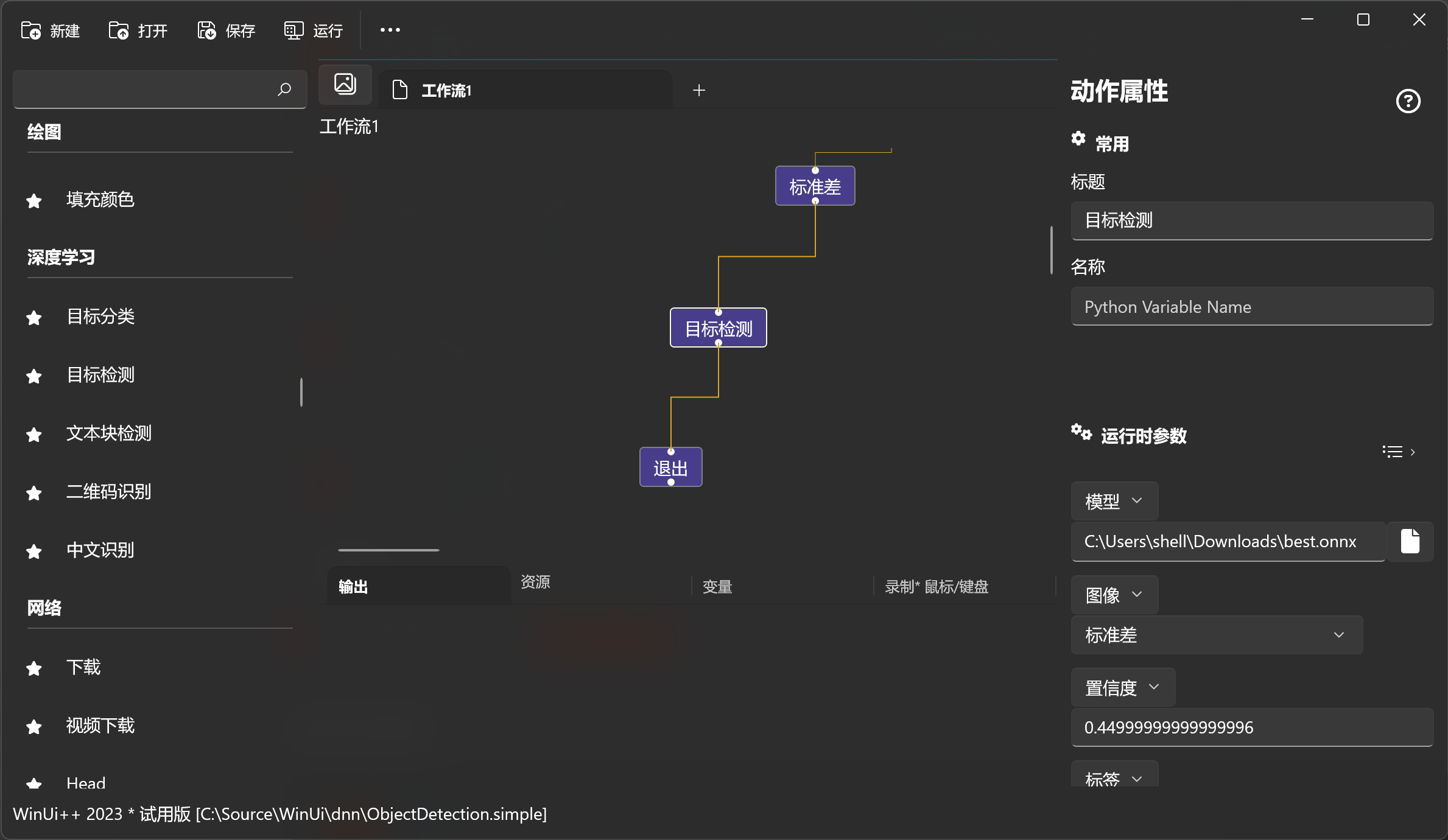The image size is (1448, 840).
Task: Select the 工作流1 tab
Action: pos(448,89)
